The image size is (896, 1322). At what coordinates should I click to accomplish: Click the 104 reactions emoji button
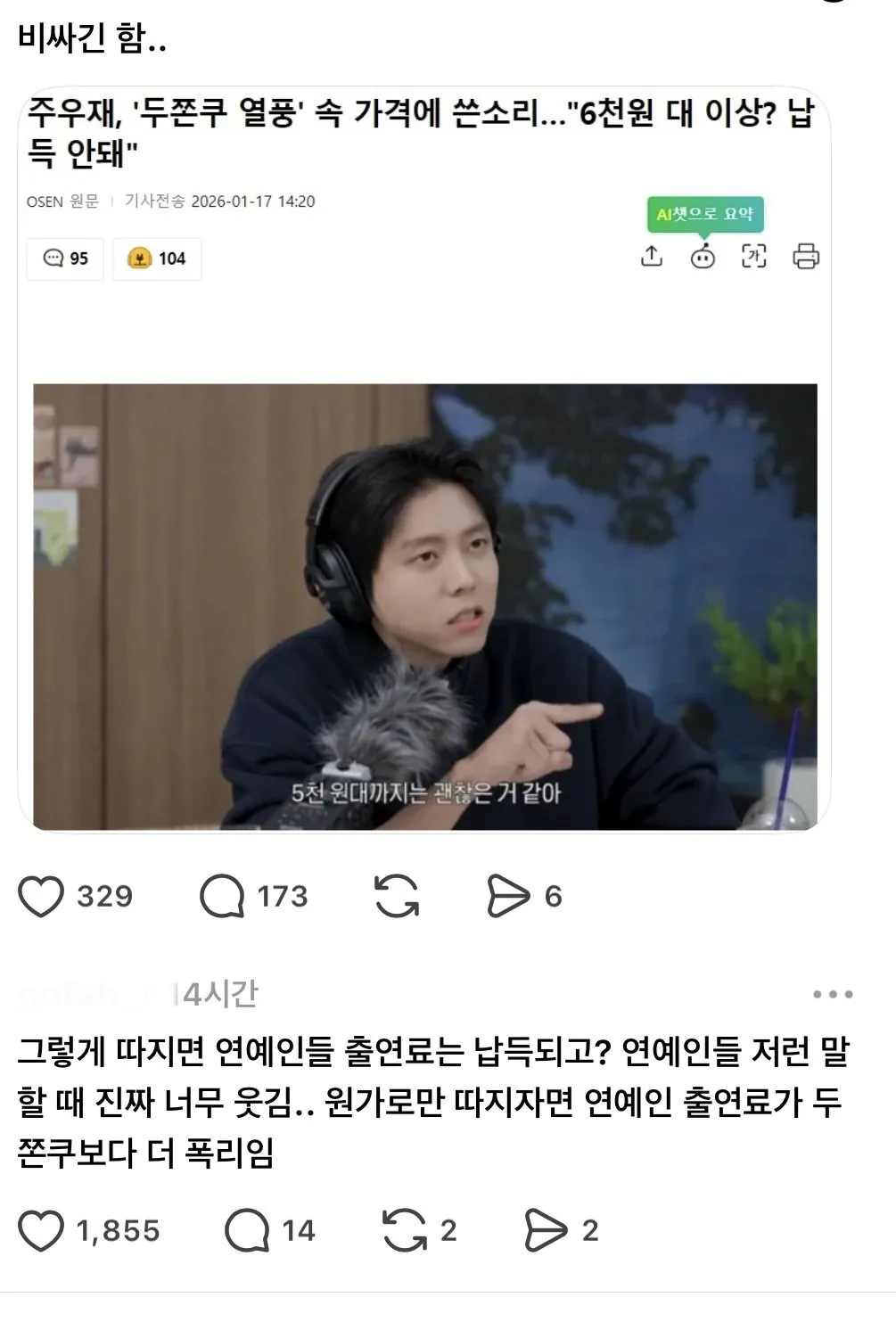(157, 259)
